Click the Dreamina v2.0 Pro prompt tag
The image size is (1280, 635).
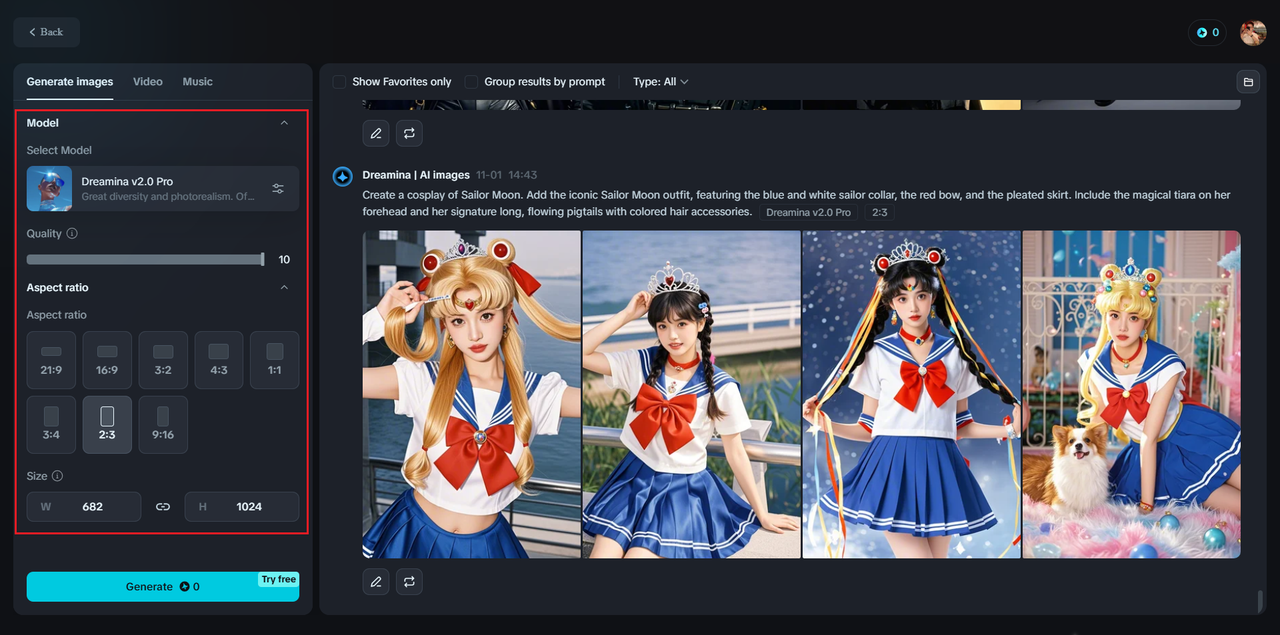pos(808,213)
